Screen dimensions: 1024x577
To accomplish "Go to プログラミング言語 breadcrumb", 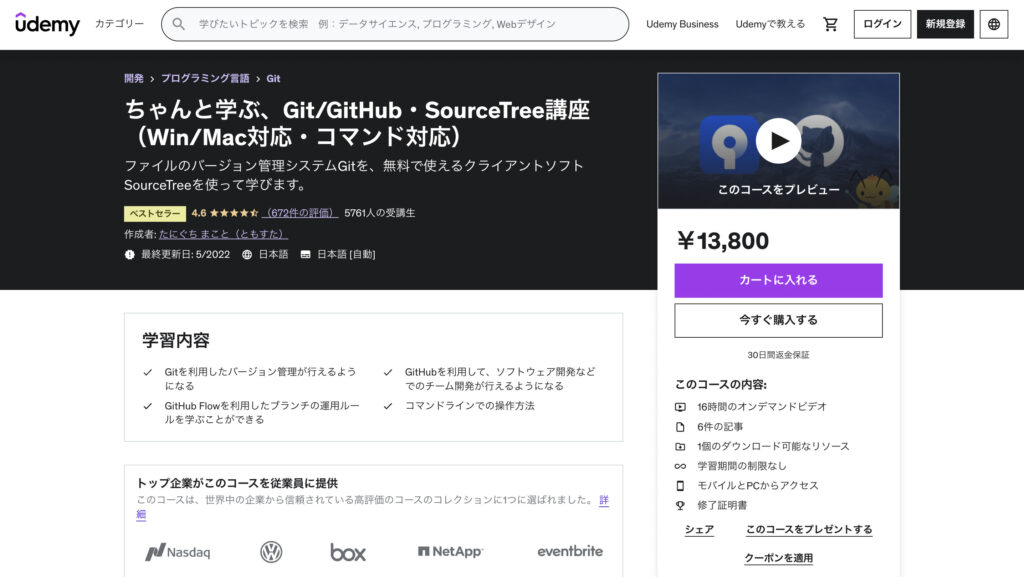I will click(205, 78).
